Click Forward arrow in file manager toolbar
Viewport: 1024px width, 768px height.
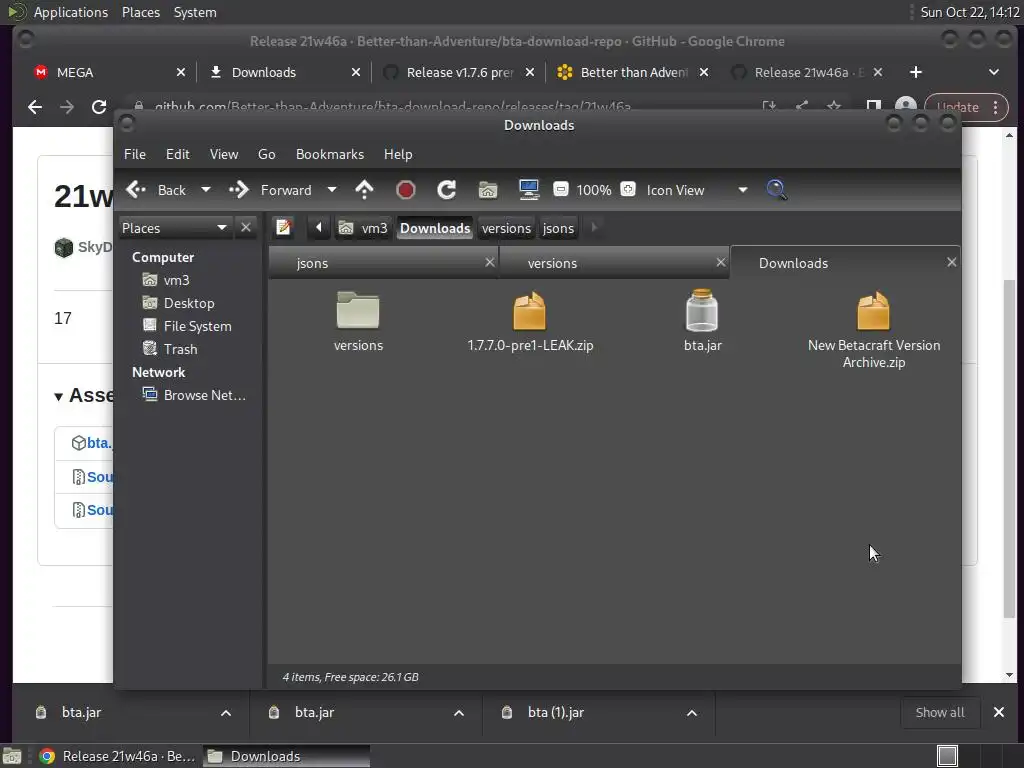(x=270, y=190)
